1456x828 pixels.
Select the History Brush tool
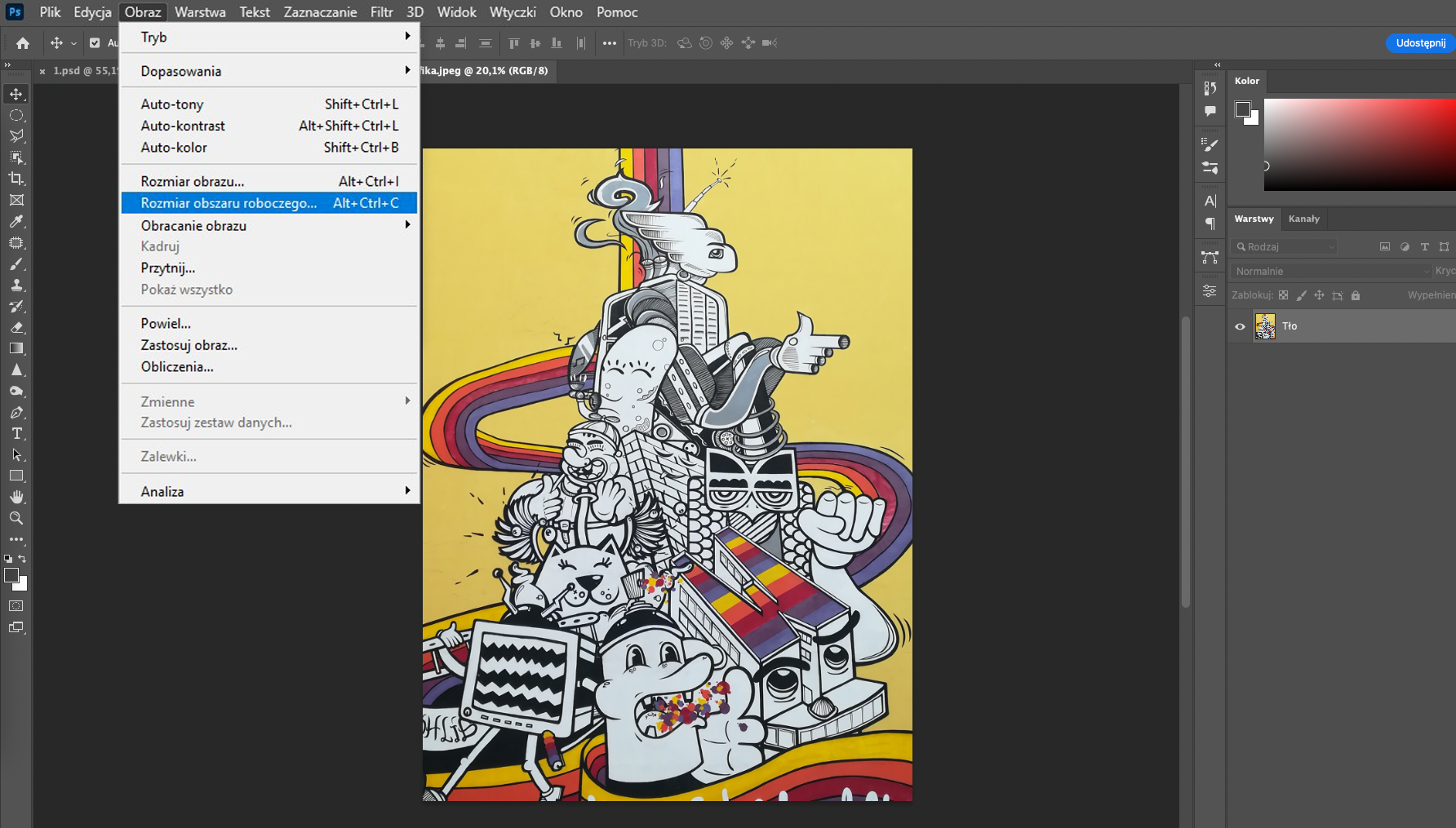16,306
